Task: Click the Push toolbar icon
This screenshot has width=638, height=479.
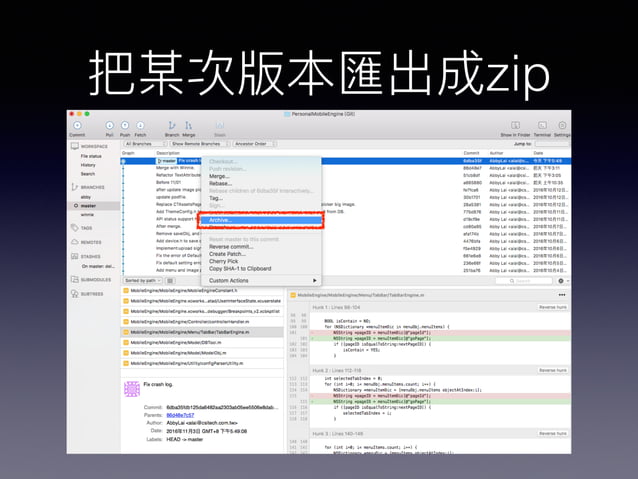Action: [x=125, y=125]
